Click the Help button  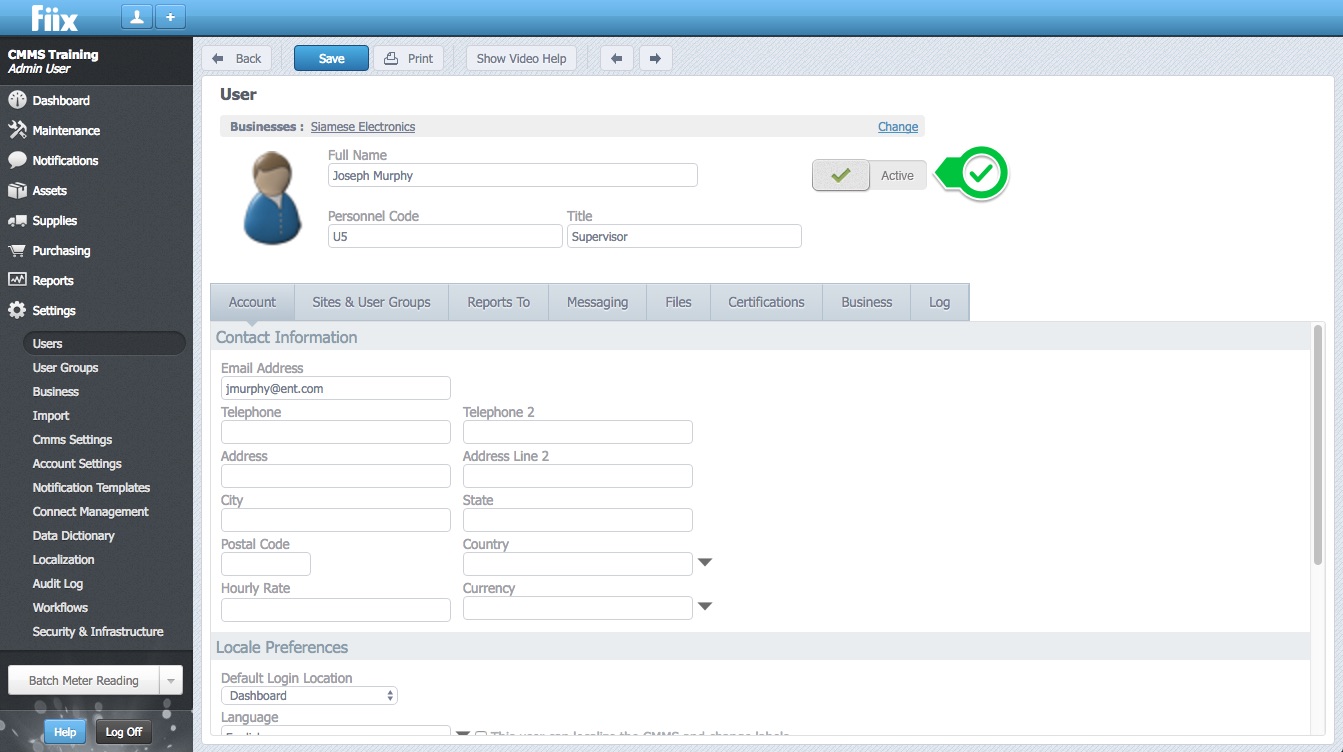[65, 732]
